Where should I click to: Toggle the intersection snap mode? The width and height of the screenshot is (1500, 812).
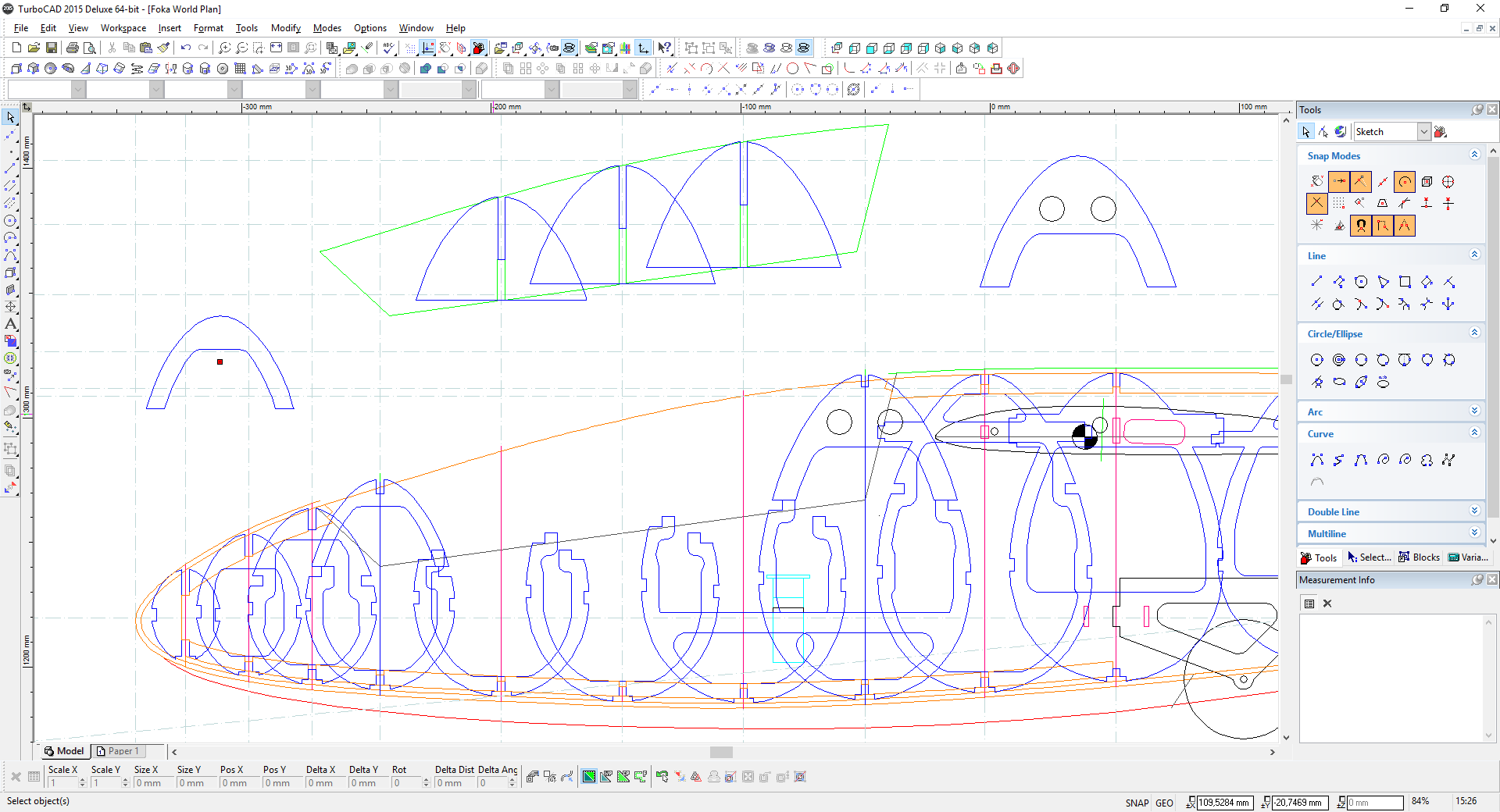[x=1317, y=204]
